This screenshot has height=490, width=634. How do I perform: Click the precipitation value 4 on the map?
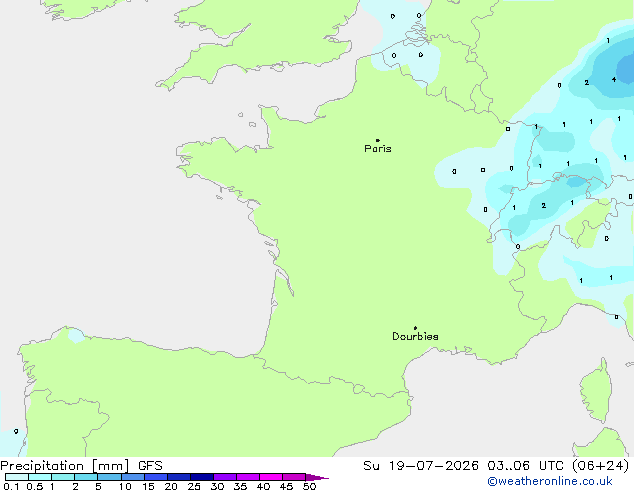pyautogui.click(x=614, y=79)
